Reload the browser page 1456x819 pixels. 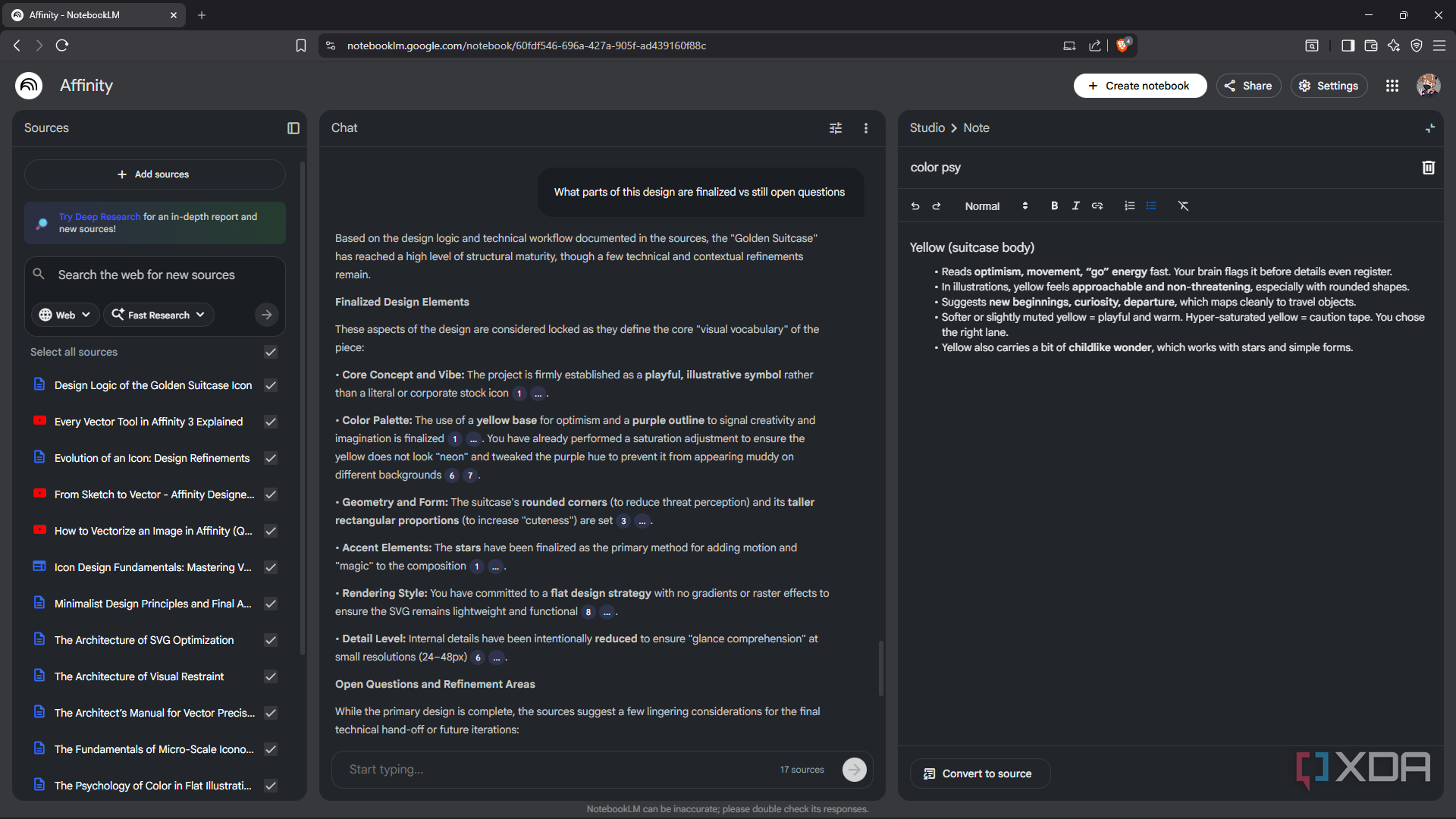(62, 45)
